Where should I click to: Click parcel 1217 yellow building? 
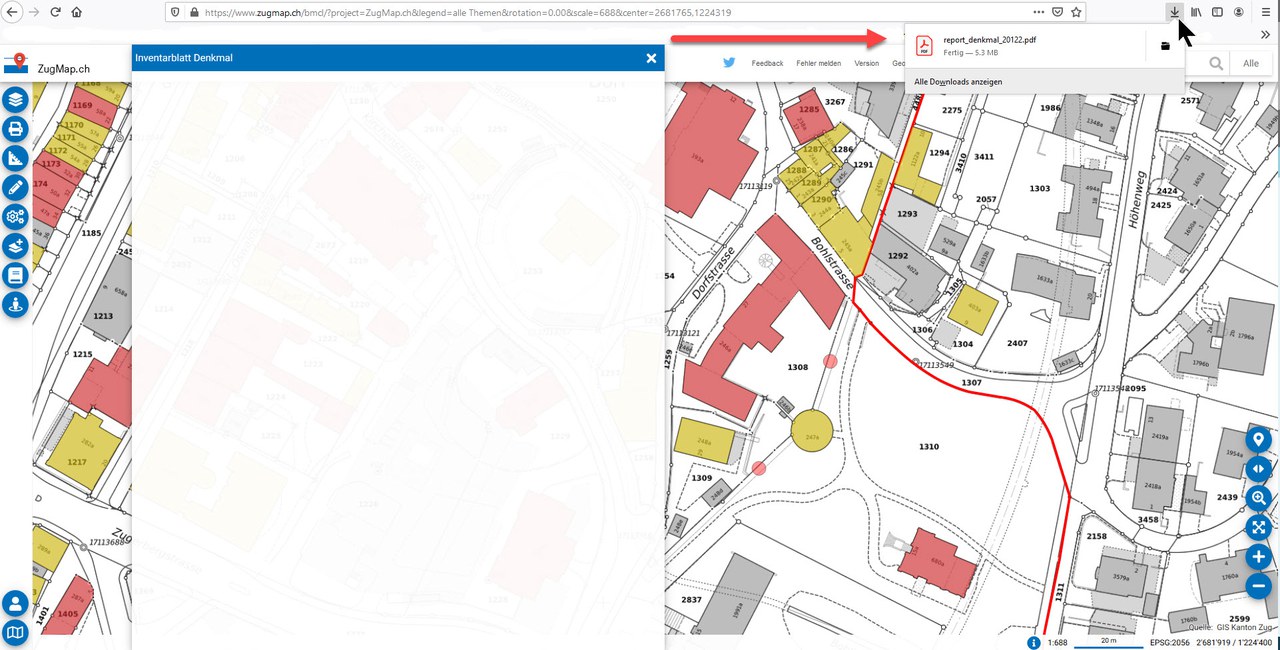(x=82, y=452)
